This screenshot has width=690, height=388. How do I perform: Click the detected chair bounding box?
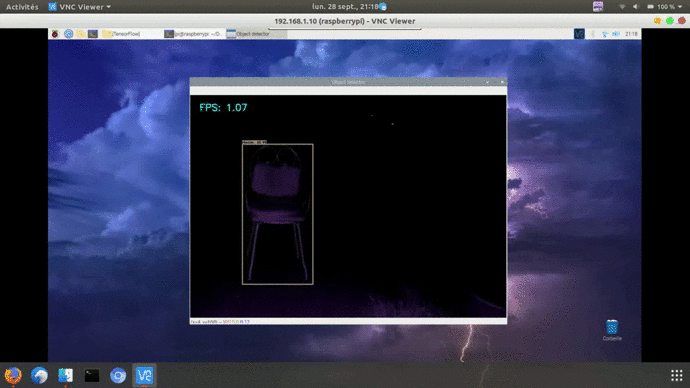coord(278,214)
